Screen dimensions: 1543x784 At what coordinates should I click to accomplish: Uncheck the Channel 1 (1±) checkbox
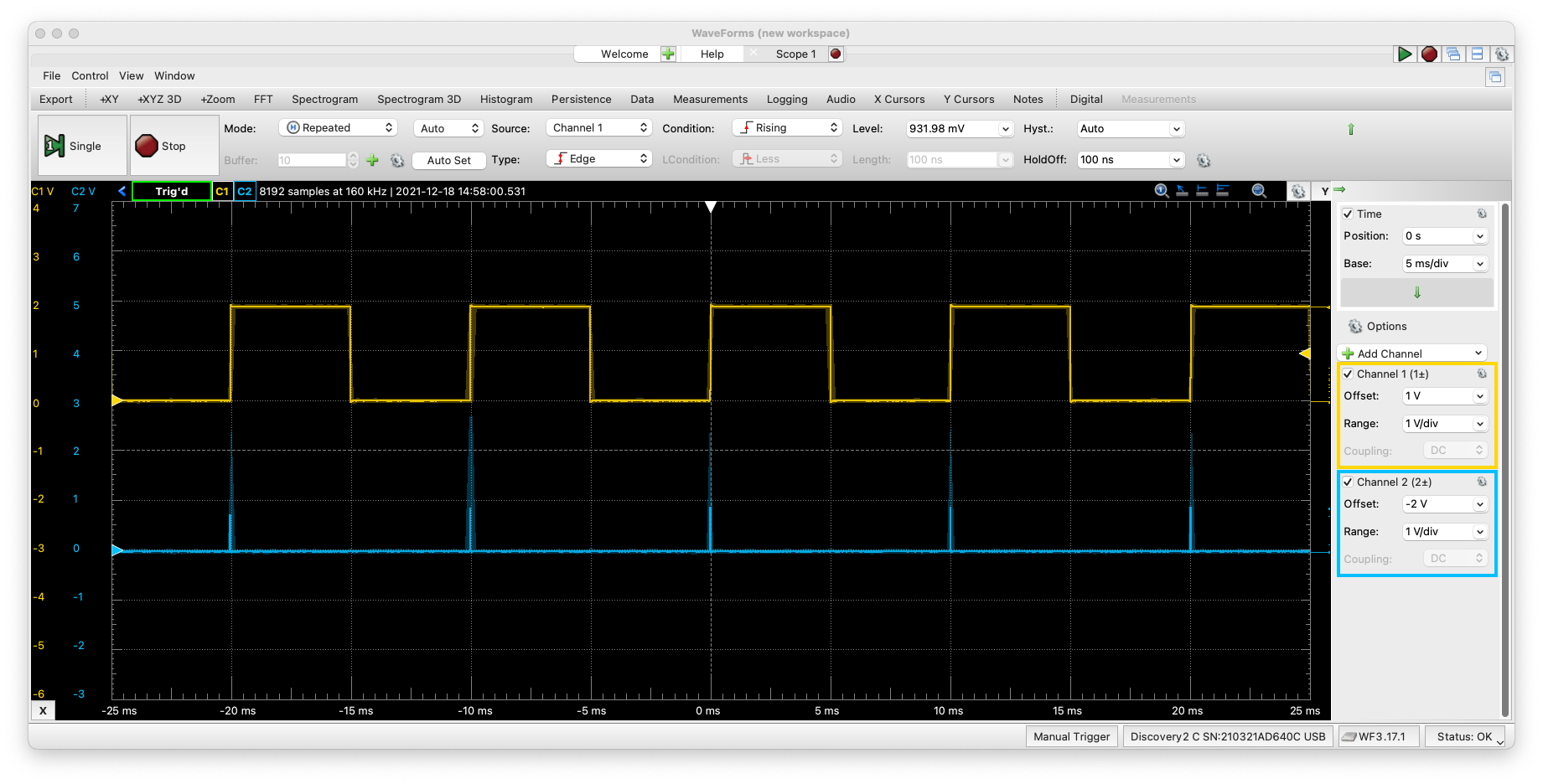click(1348, 374)
